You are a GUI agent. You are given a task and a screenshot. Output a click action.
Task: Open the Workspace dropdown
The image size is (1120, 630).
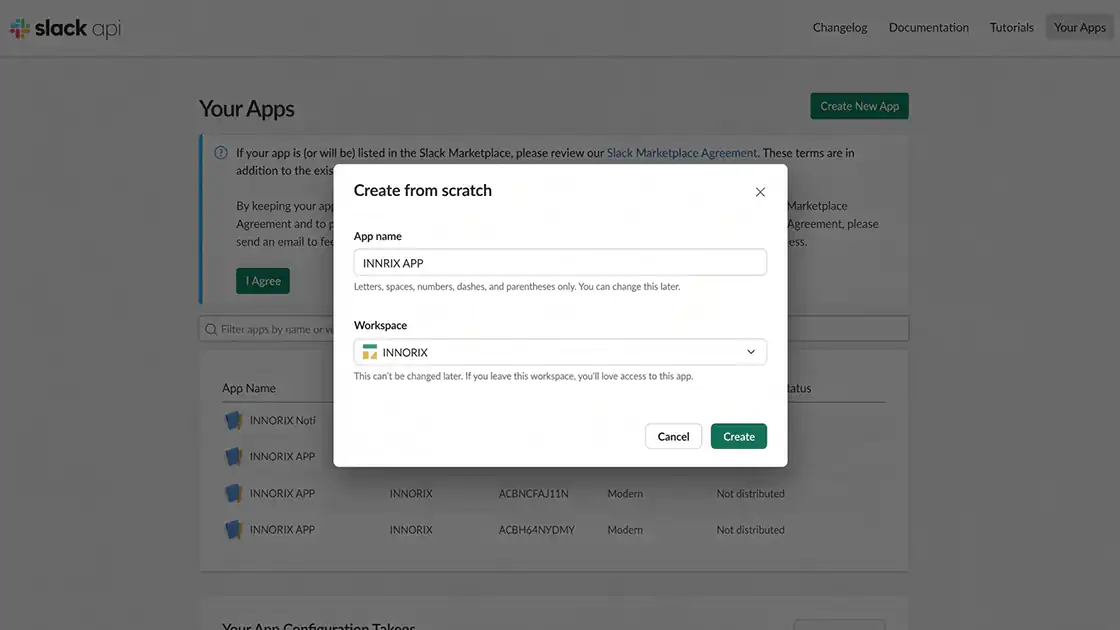pos(560,352)
